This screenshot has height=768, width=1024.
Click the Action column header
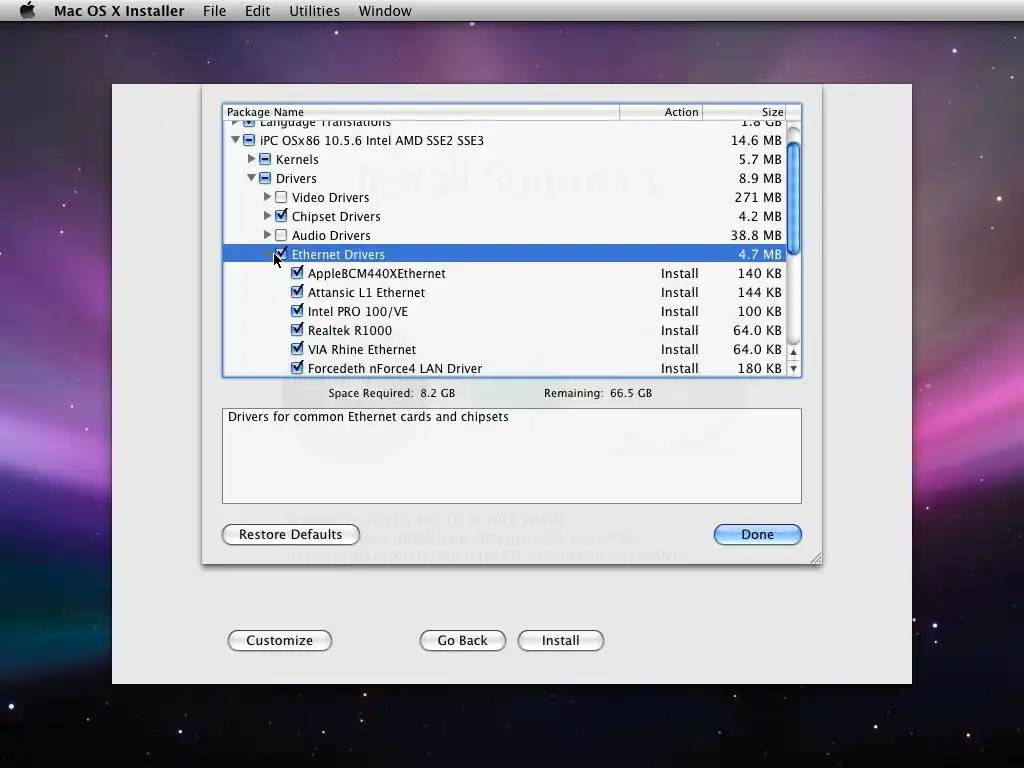(661, 112)
